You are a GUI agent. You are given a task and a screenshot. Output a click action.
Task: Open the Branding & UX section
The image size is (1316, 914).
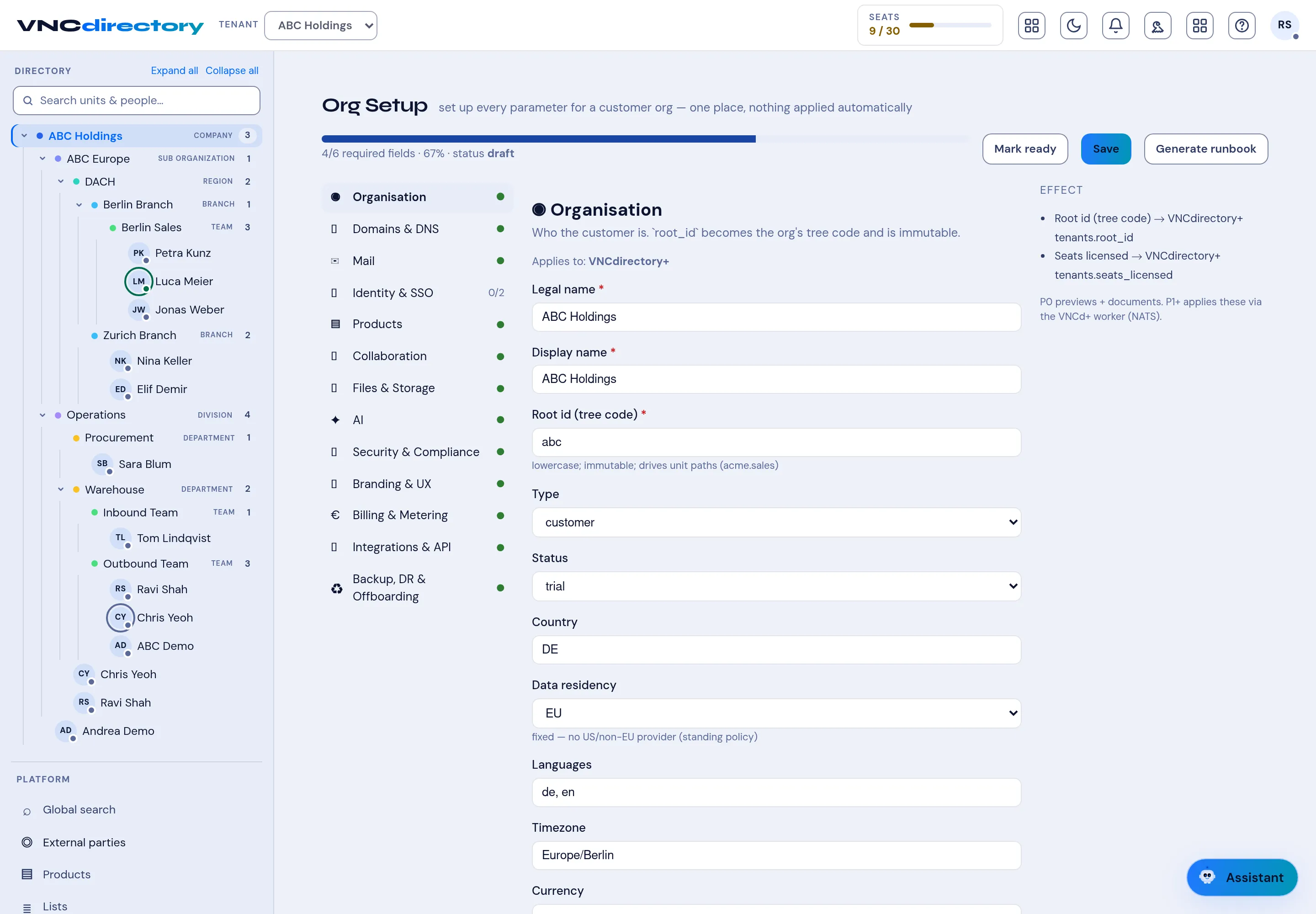tap(418, 484)
